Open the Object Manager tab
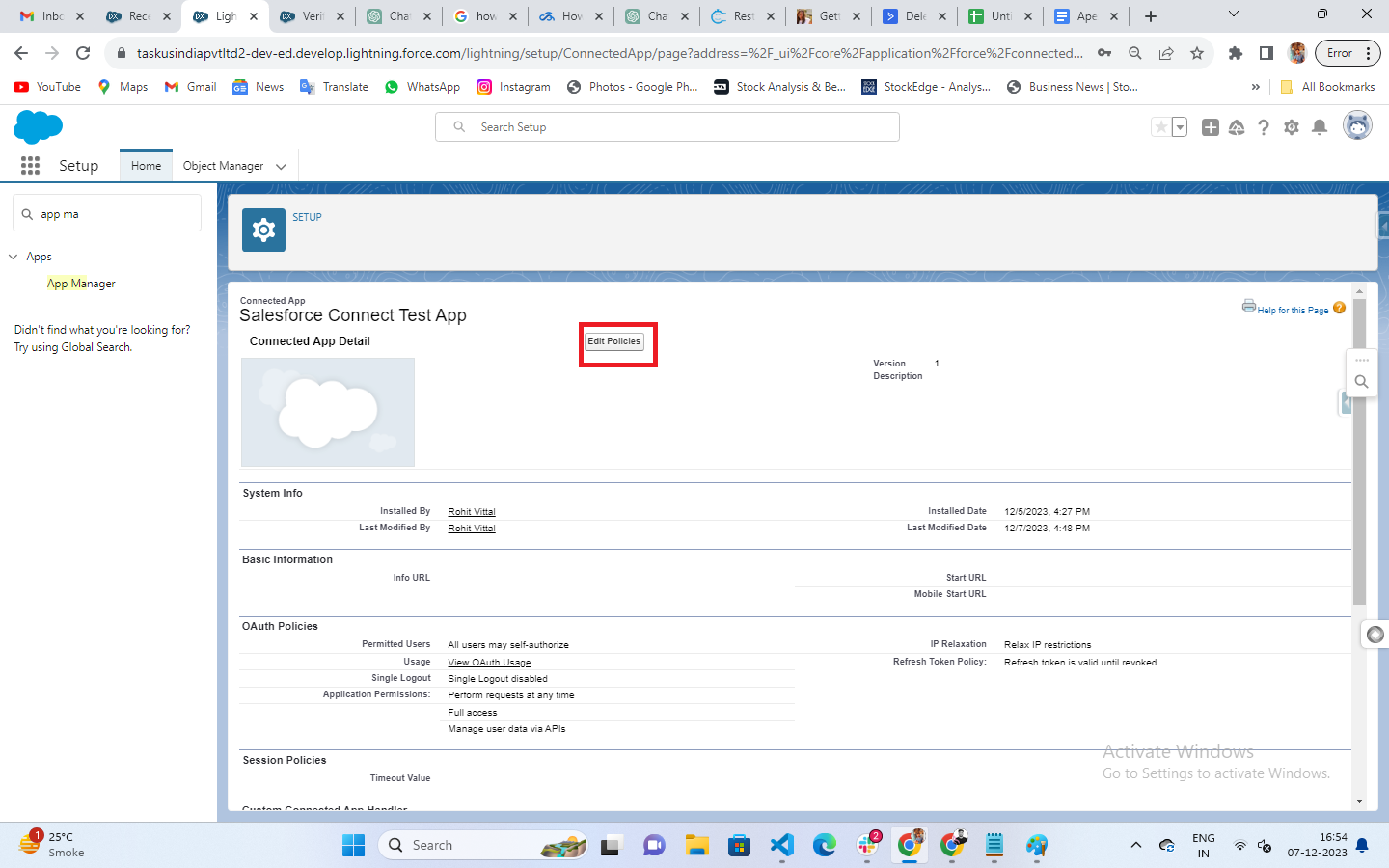The height and width of the screenshot is (868, 1389). (223, 166)
